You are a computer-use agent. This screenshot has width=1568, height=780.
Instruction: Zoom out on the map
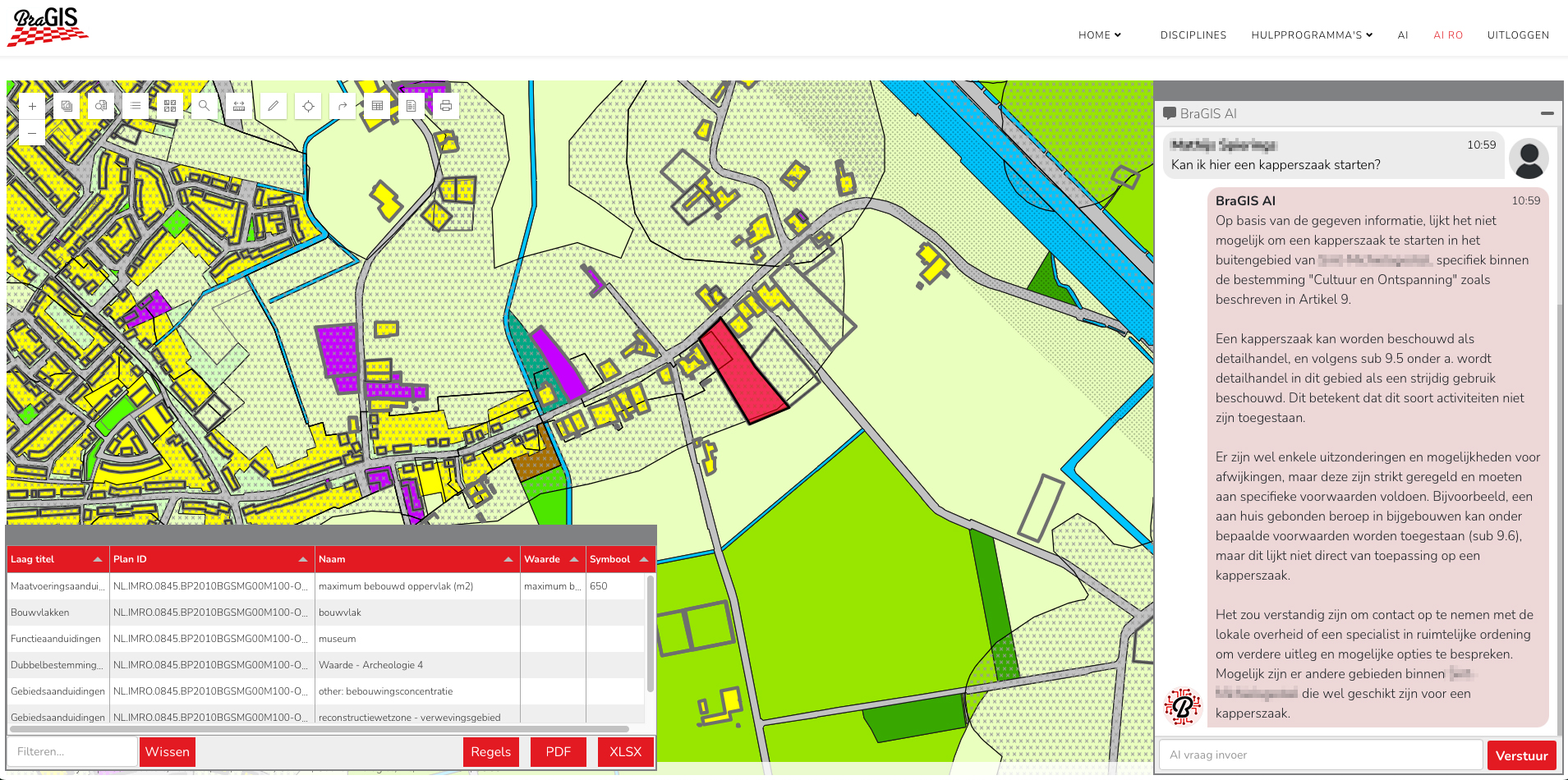32,132
